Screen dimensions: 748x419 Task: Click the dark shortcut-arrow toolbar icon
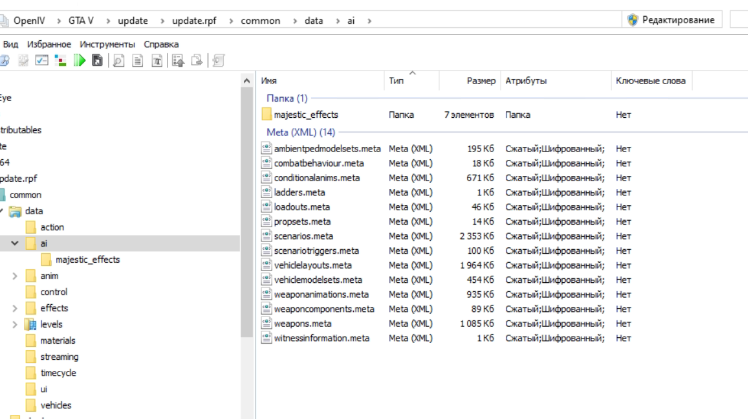(x=97, y=61)
